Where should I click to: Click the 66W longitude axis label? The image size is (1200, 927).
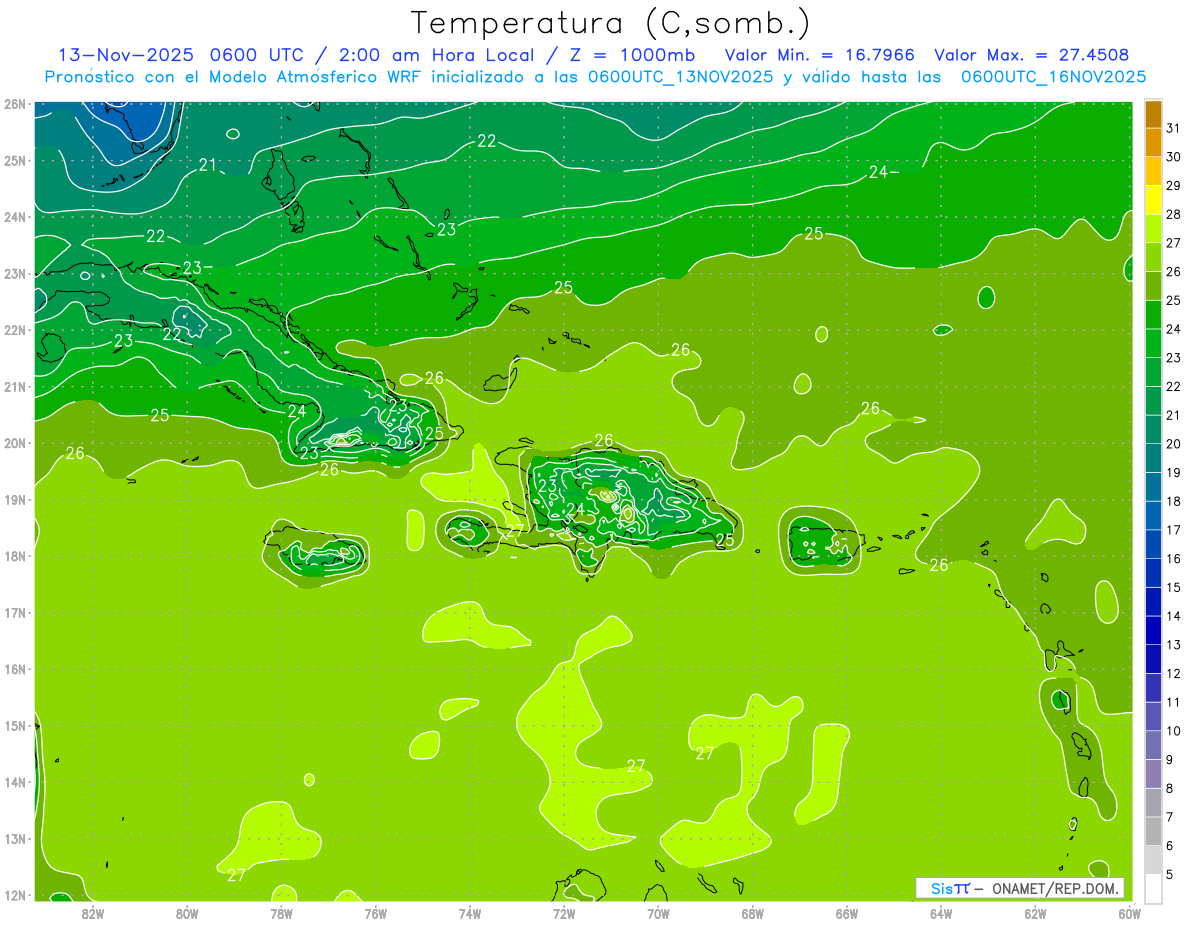[x=846, y=914]
